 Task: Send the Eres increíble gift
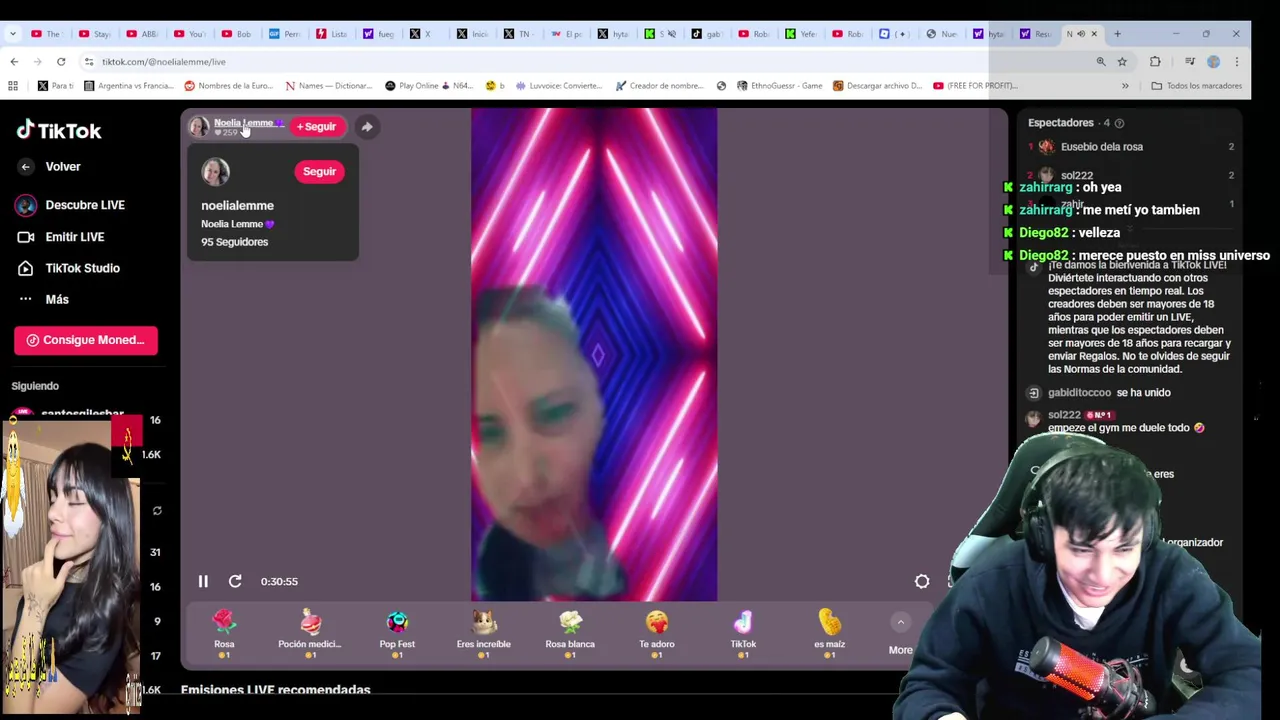(x=484, y=633)
